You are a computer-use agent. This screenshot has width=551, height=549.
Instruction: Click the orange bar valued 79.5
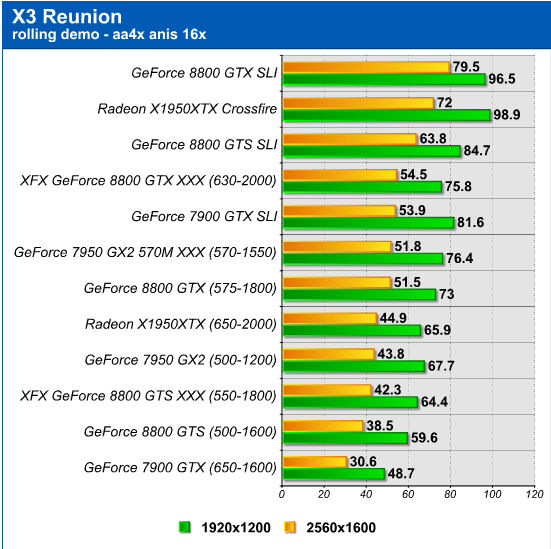click(367, 67)
